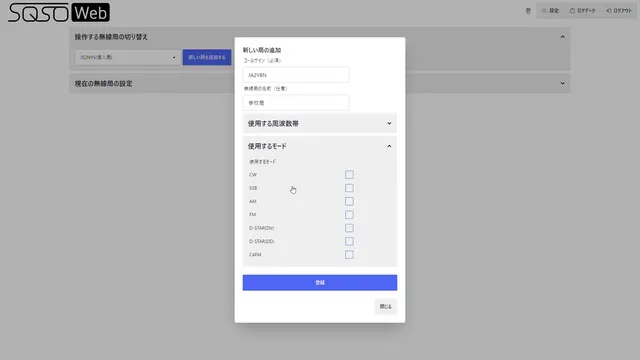Click the 新しい局の追加 dialog title

click(262, 50)
